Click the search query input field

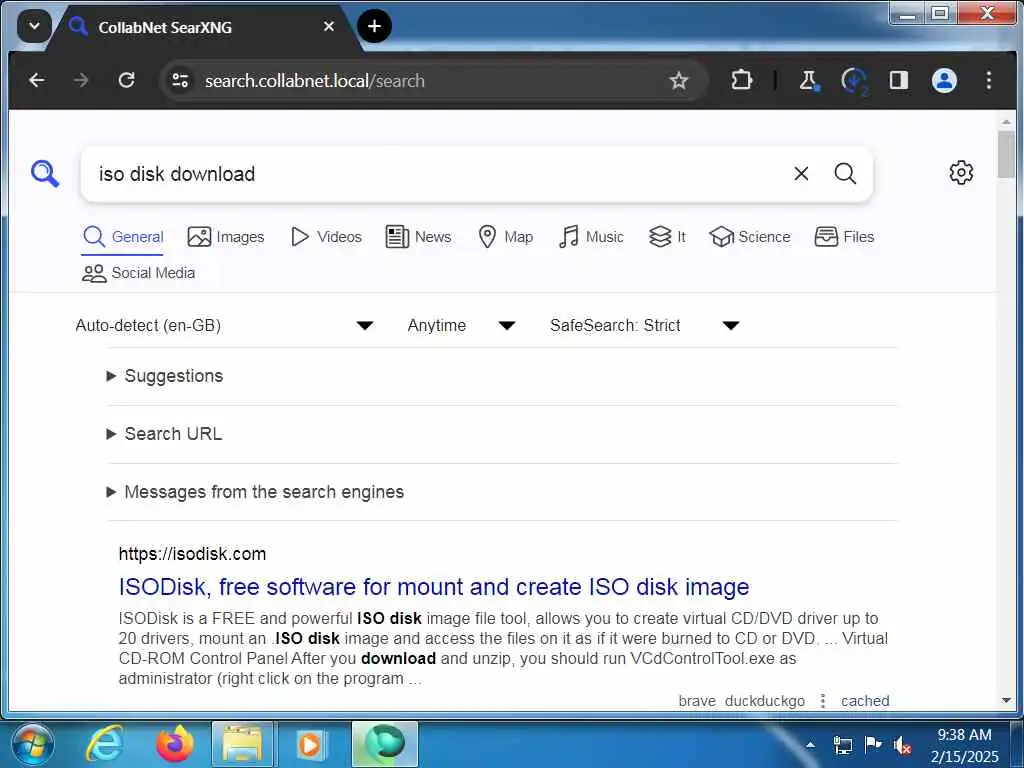click(x=438, y=174)
